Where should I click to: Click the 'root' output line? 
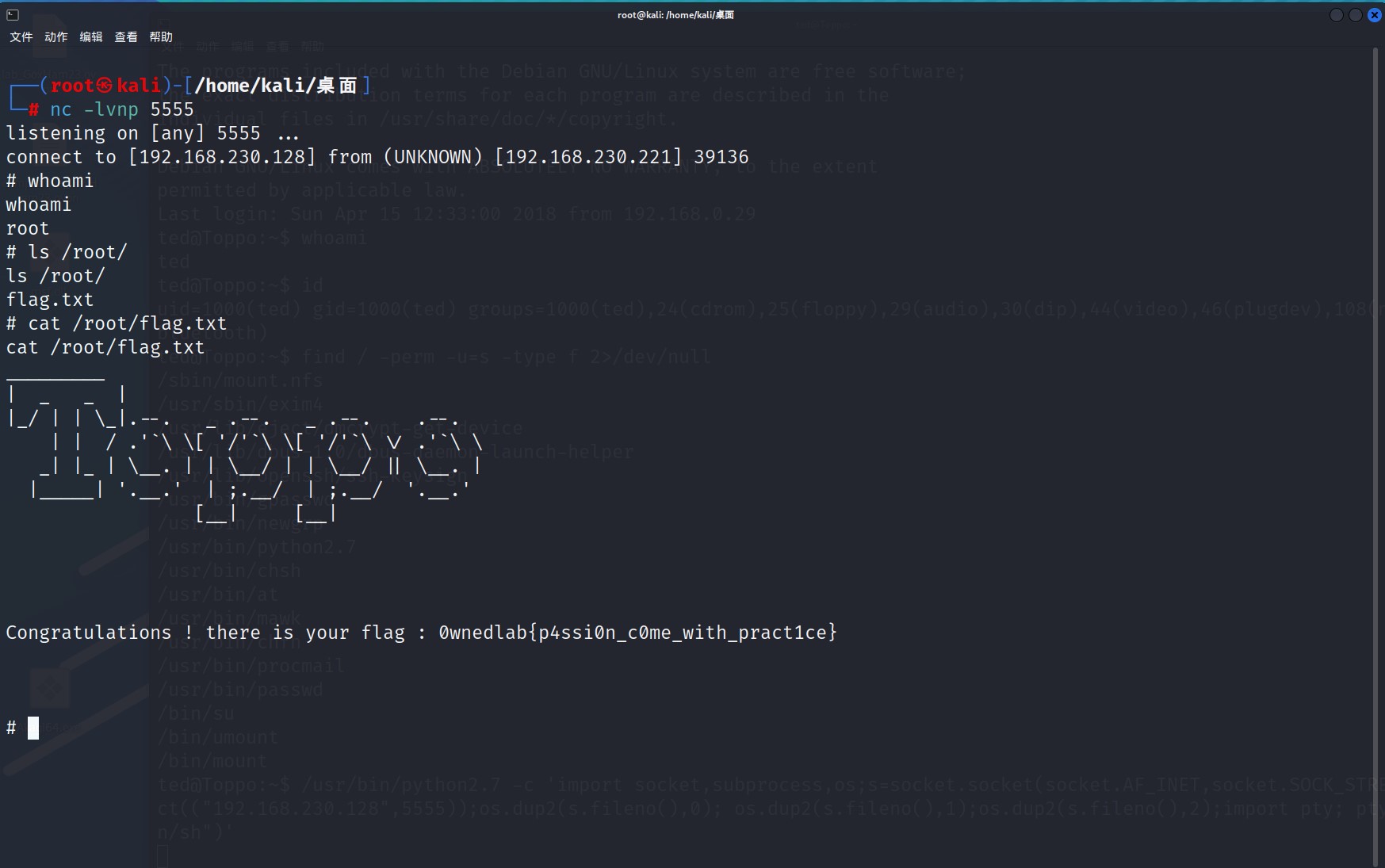click(28, 228)
